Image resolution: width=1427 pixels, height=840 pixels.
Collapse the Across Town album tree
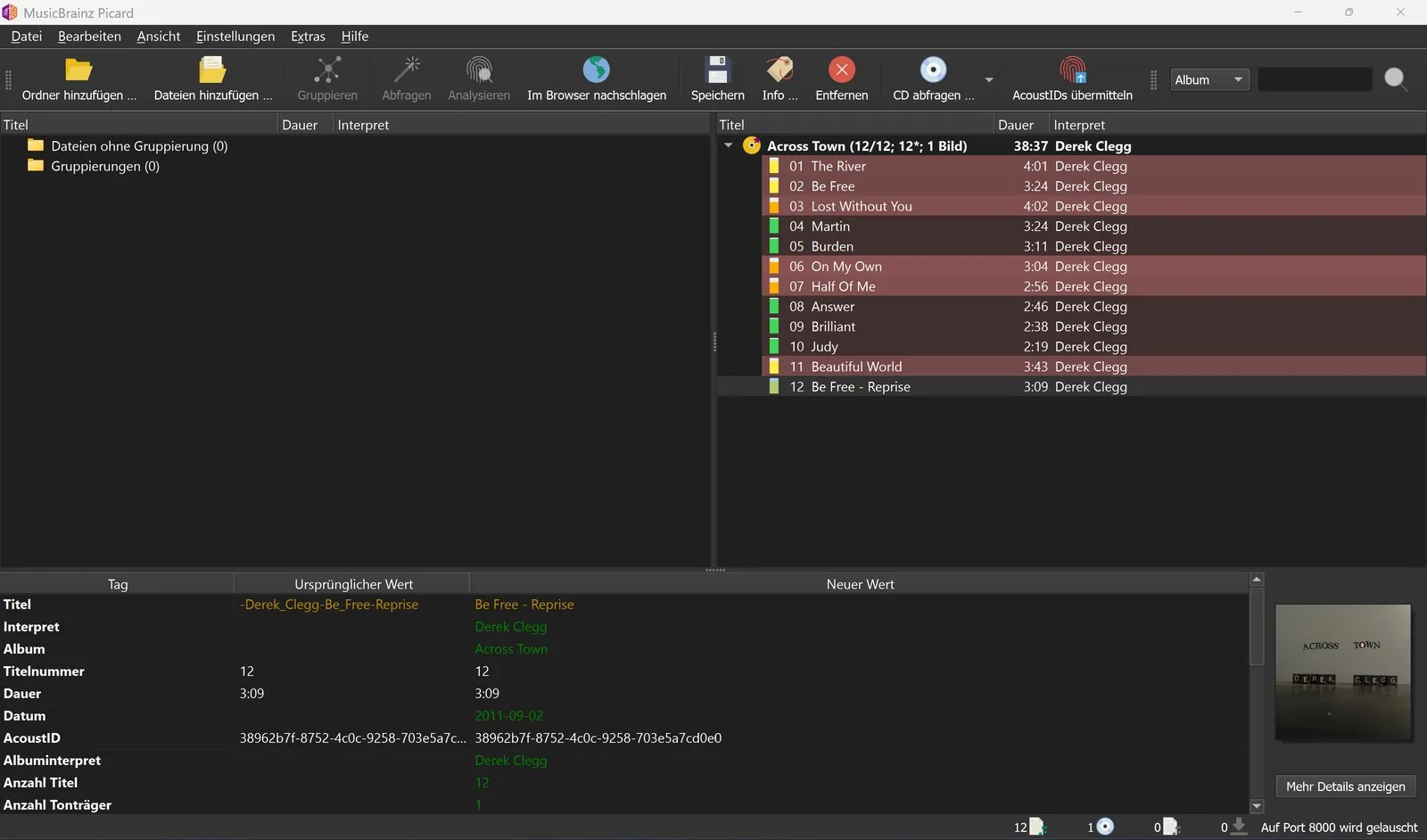click(729, 145)
